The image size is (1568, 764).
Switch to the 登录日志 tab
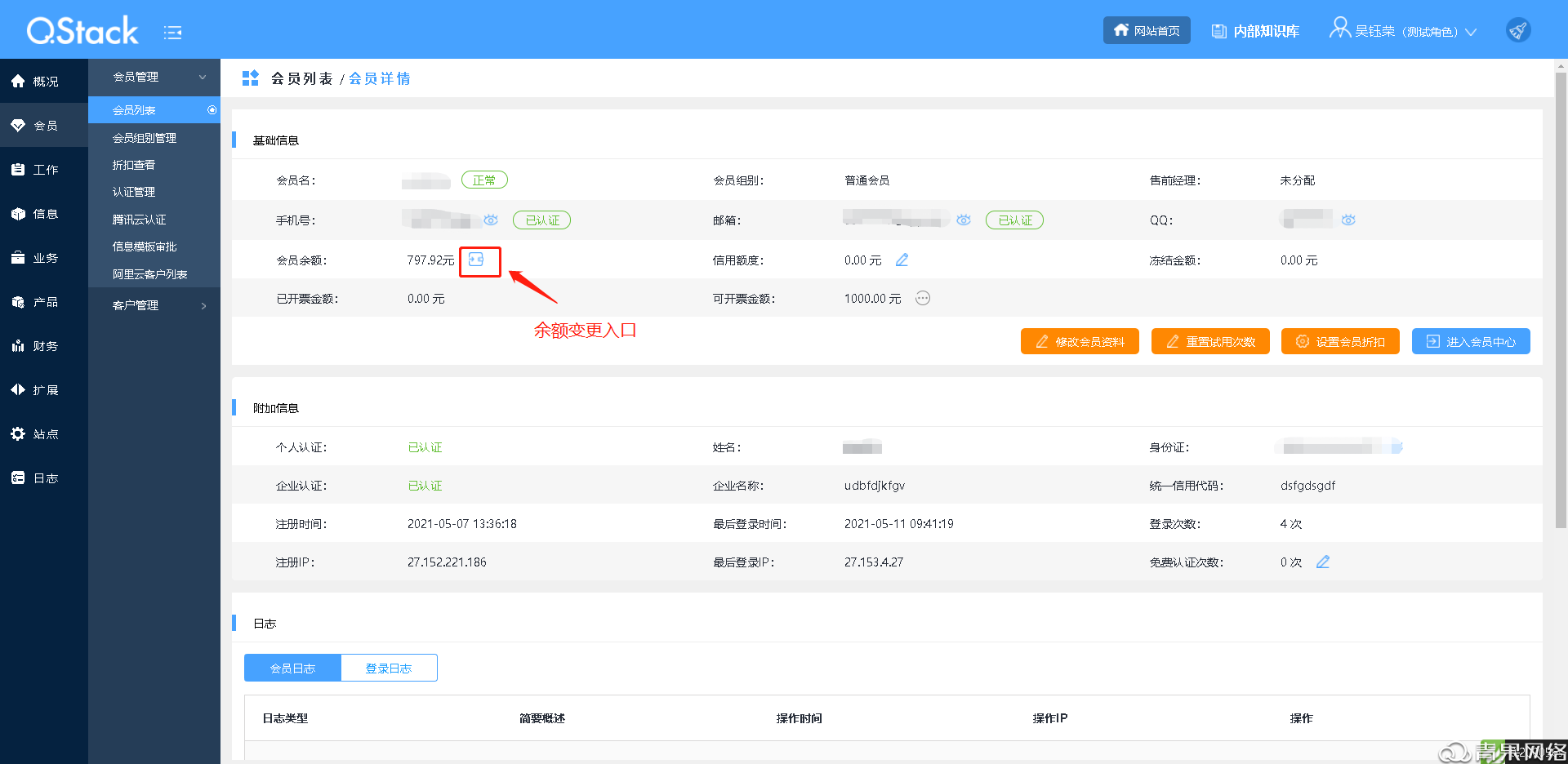389,668
